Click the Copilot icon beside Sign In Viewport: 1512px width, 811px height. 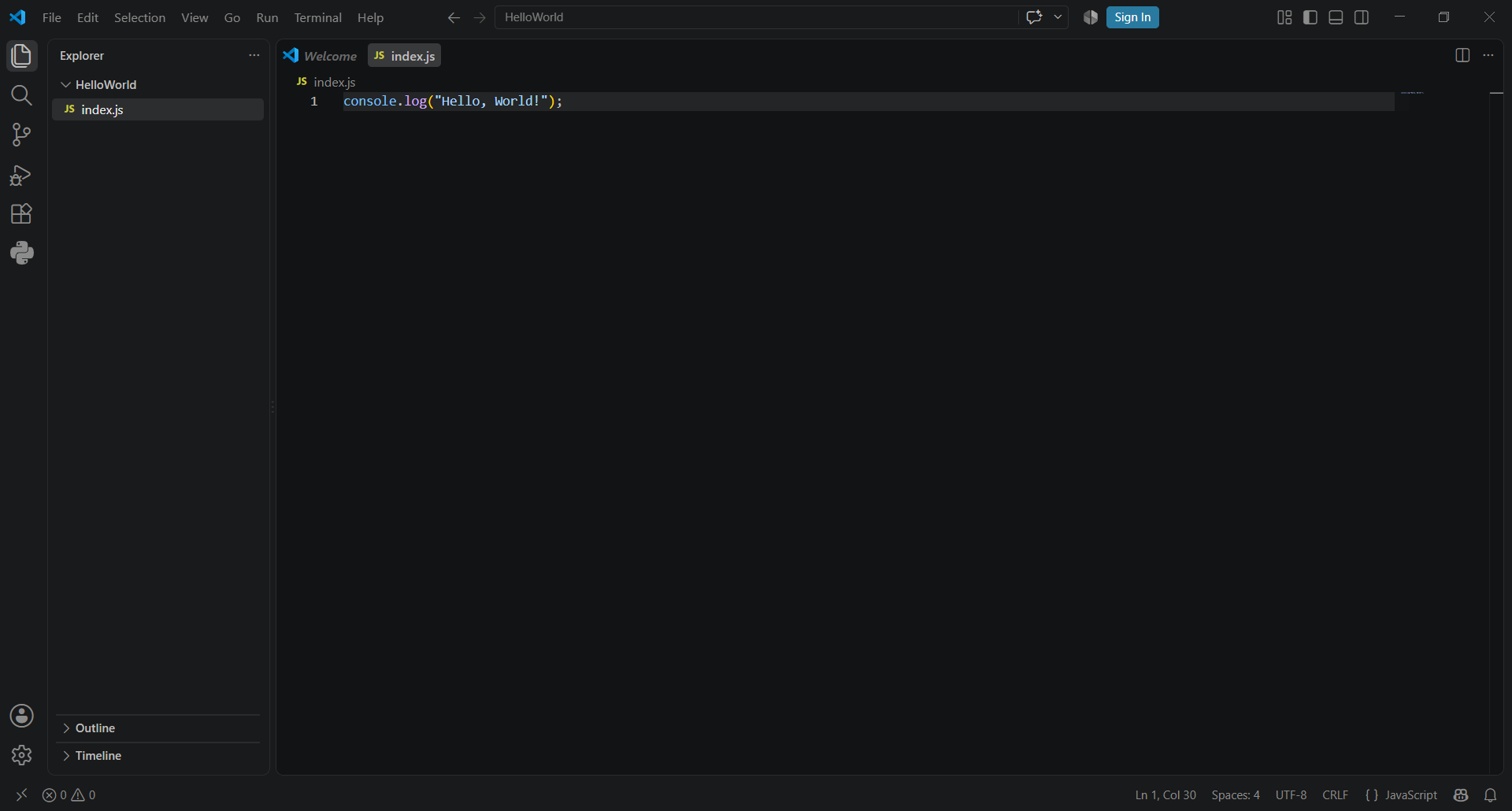pos(1091,17)
